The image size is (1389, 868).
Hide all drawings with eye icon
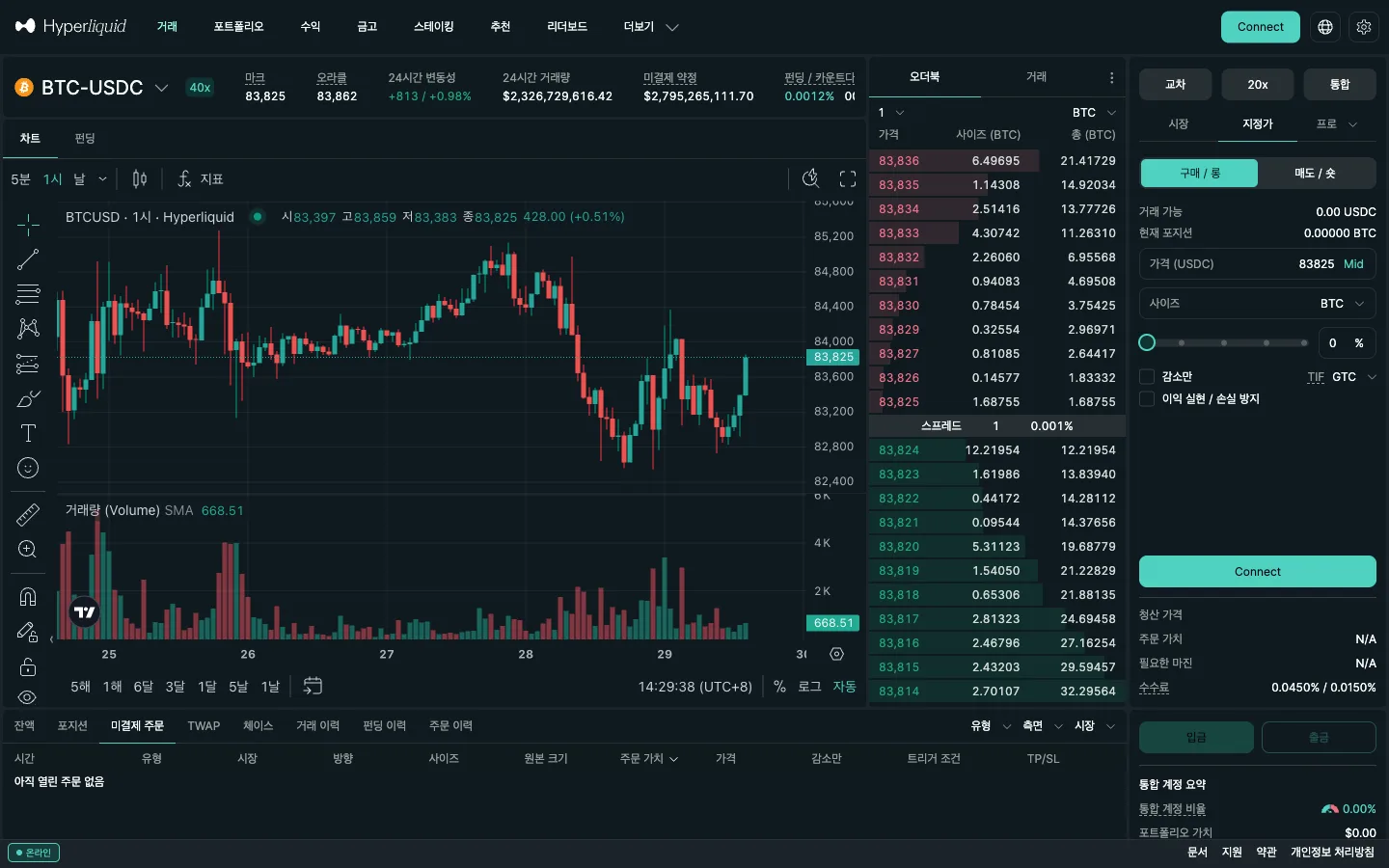click(28, 696)
